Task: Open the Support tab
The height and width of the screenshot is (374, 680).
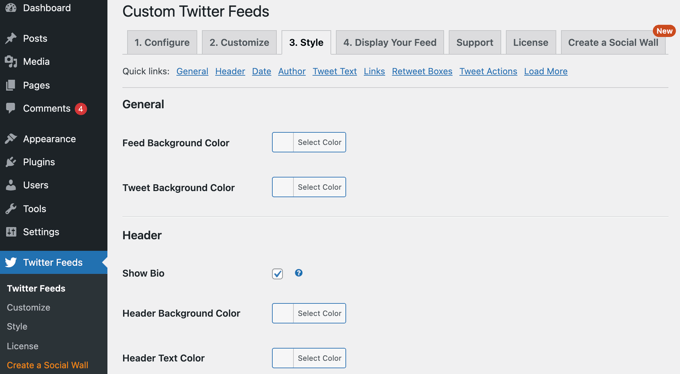Action: click(475, 43)
